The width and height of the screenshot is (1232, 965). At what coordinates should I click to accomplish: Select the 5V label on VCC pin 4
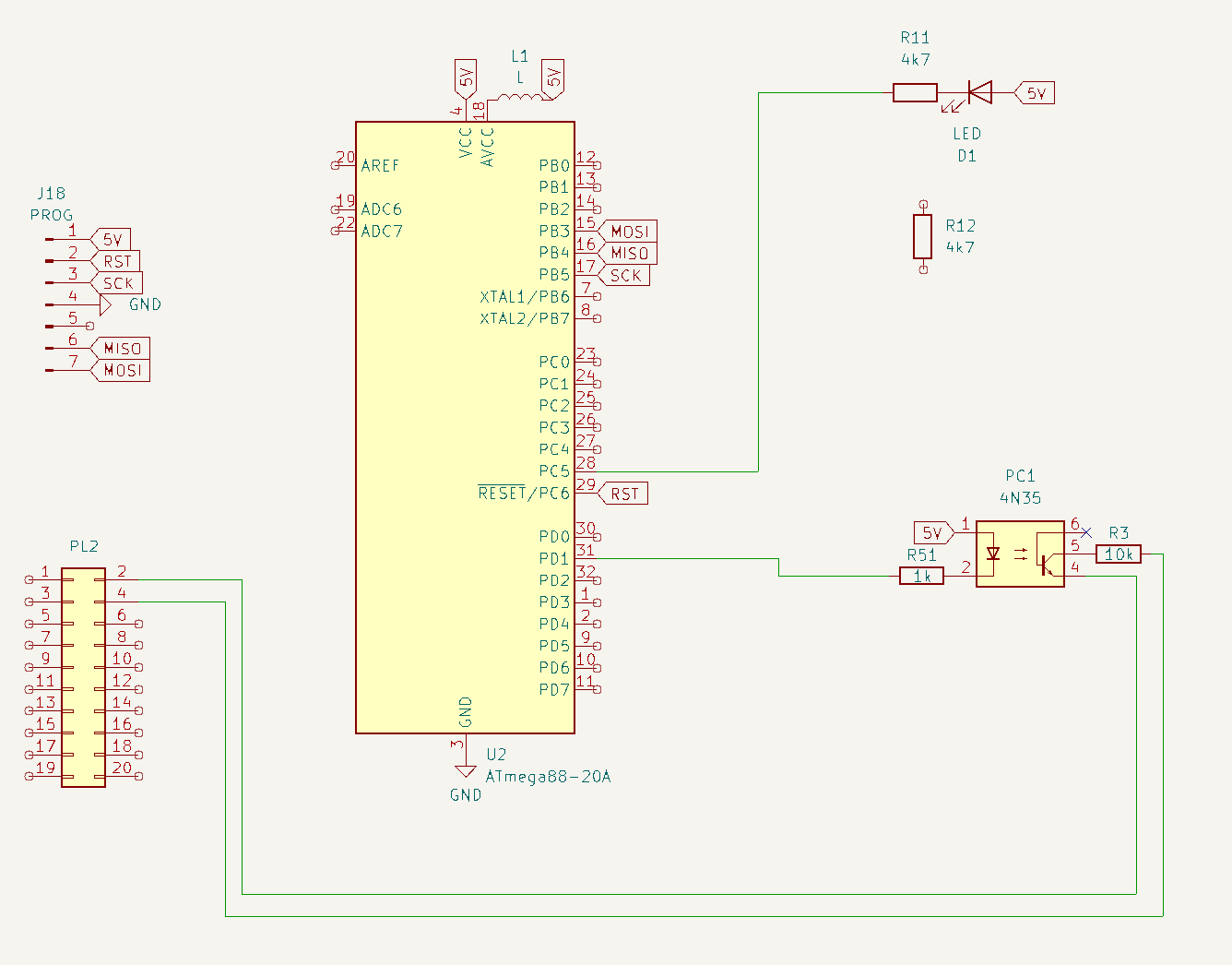click(x=466, y=78)
